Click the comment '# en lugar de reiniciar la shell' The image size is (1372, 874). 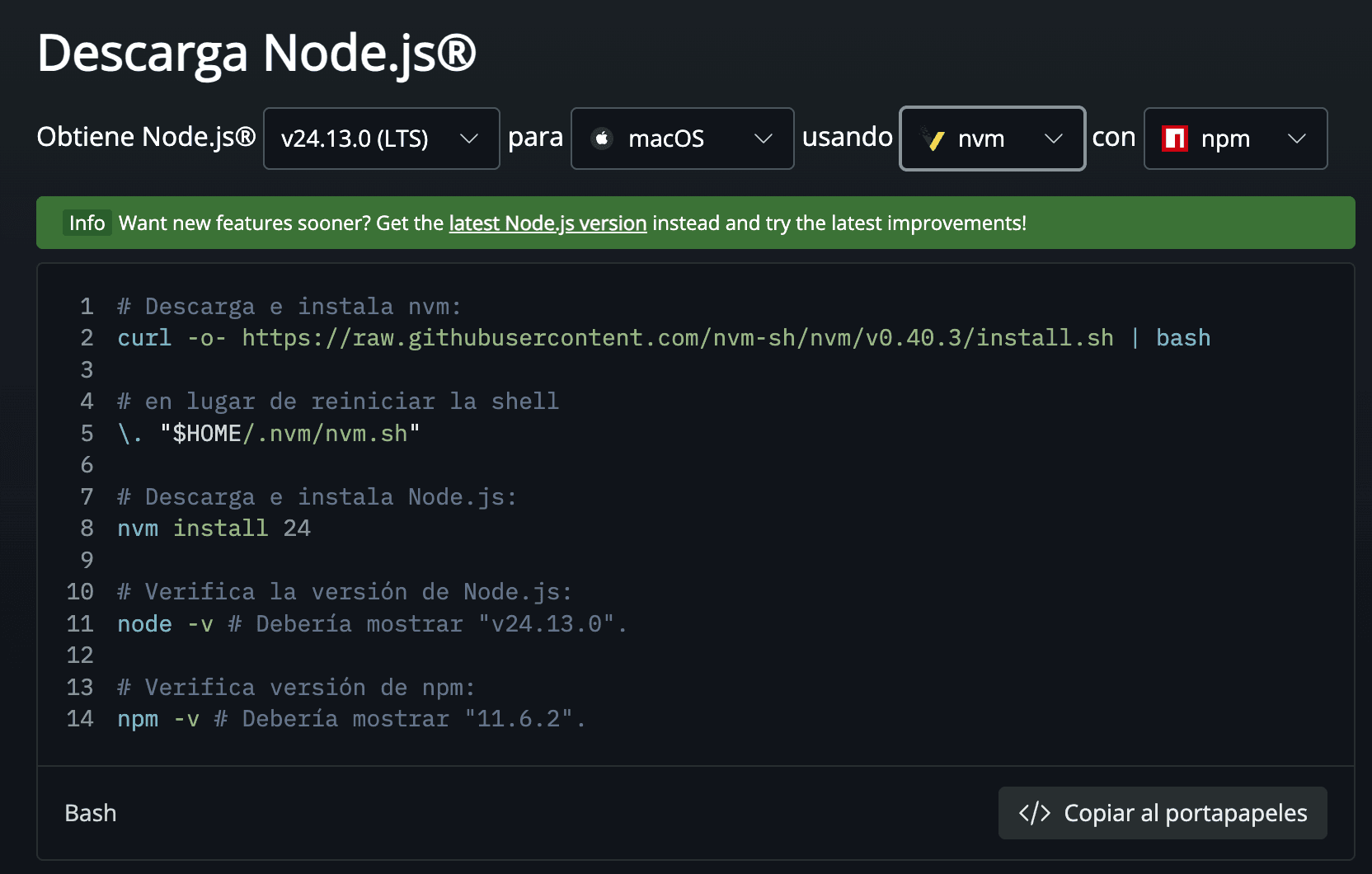click(x=338, y=402)
